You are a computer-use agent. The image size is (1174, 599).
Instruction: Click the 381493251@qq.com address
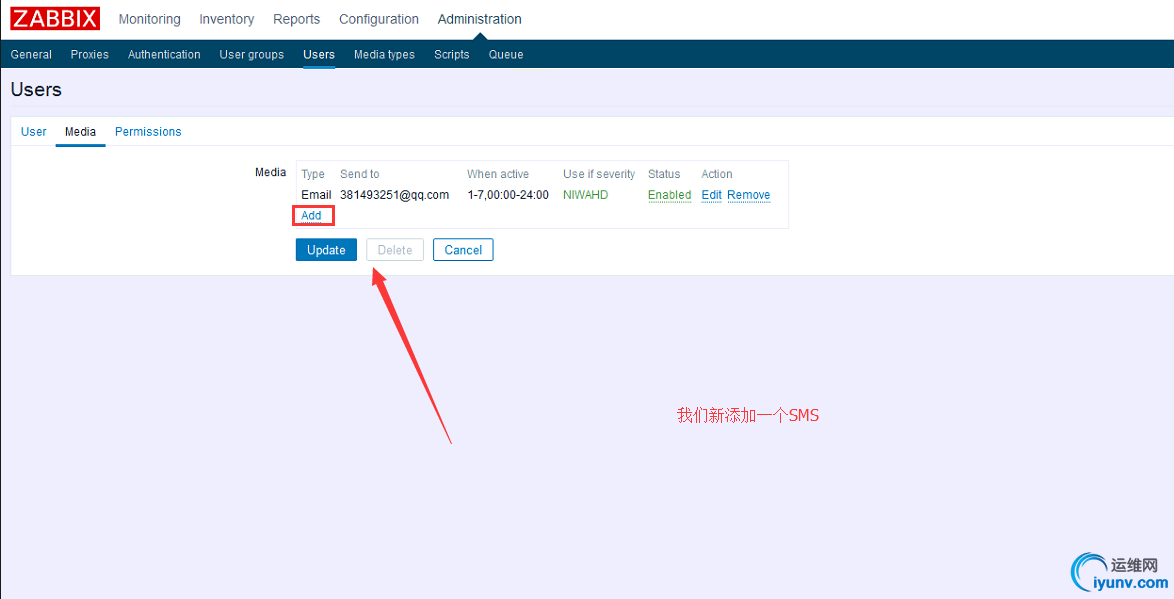pyautogui.click(x=395, y=195)
